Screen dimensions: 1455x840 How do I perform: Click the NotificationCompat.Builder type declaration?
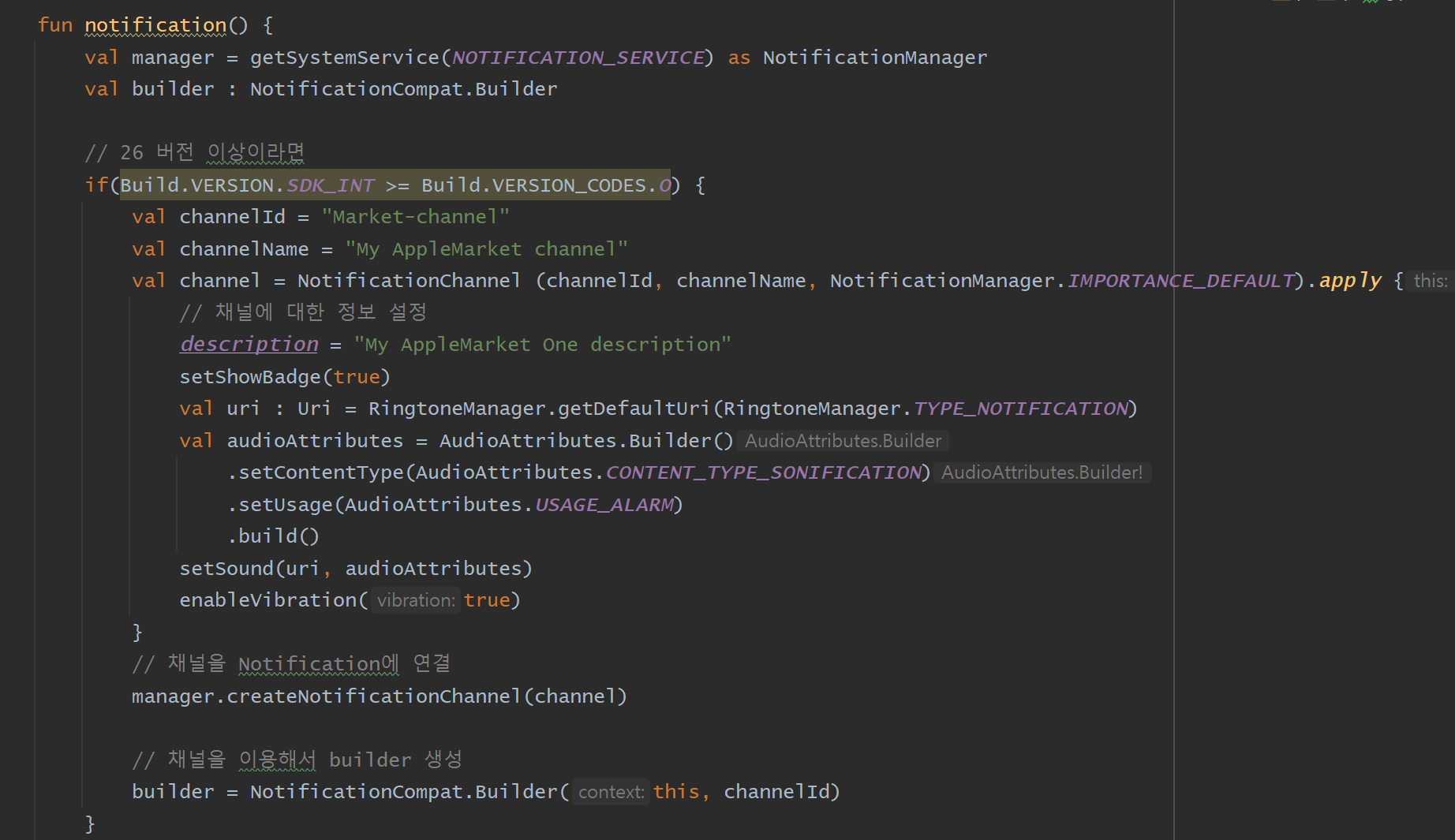(x=403, y=89)
